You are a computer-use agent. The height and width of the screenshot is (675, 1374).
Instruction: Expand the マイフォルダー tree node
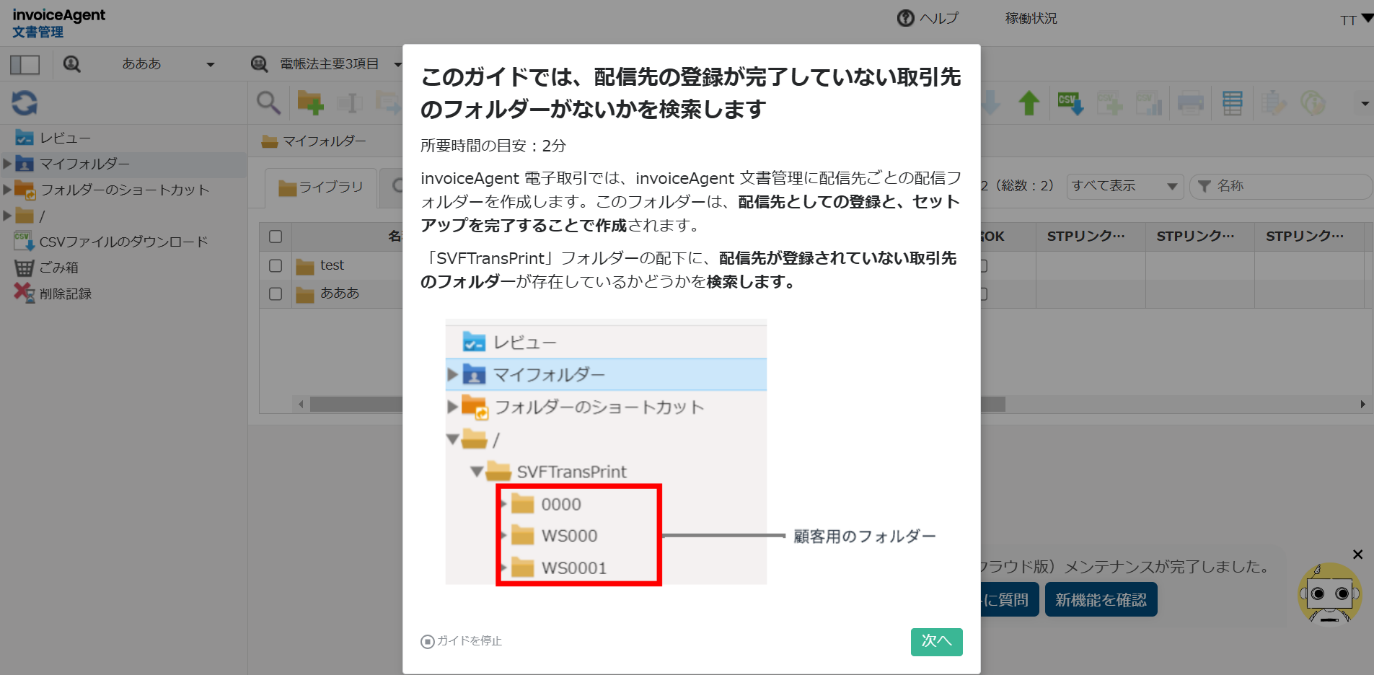pos(7,164)
